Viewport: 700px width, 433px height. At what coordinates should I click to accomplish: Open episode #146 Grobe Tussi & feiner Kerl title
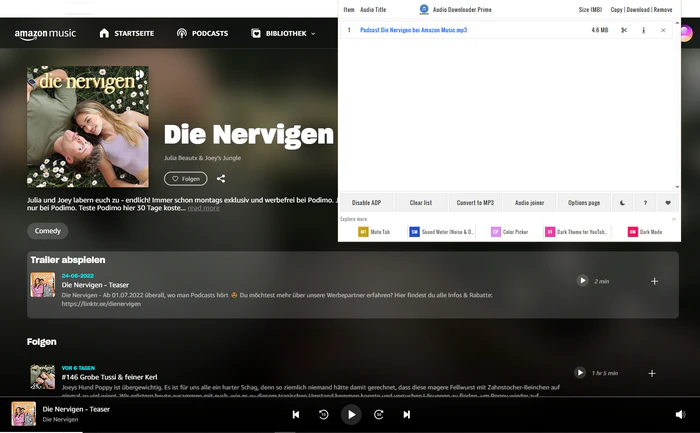point(109,377)
